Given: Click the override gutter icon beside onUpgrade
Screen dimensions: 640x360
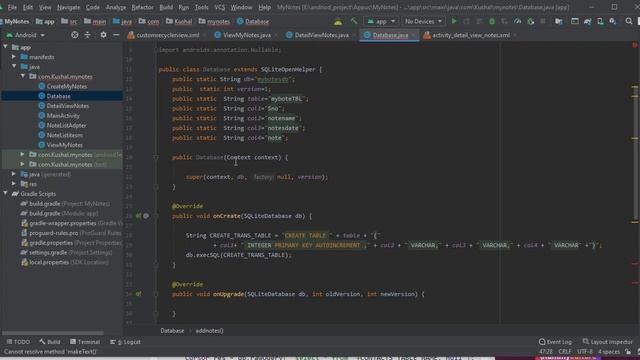Looking at the screenshot, I should click(x=138, y=294).
